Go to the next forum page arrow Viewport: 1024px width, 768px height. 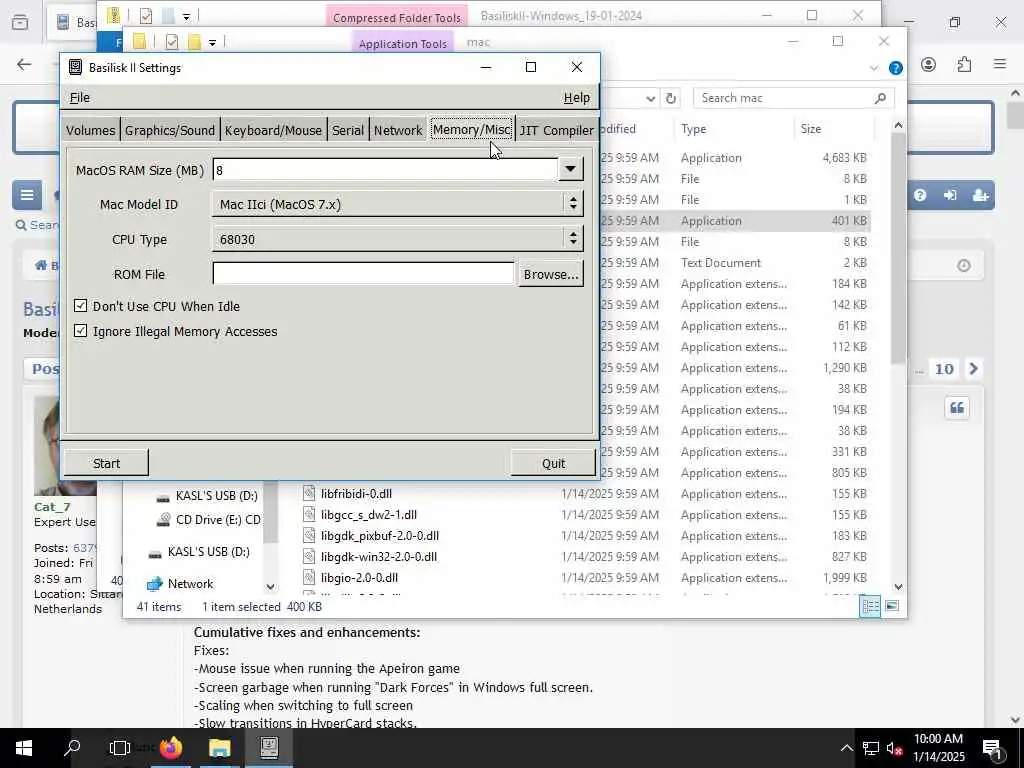click(974, 369)
